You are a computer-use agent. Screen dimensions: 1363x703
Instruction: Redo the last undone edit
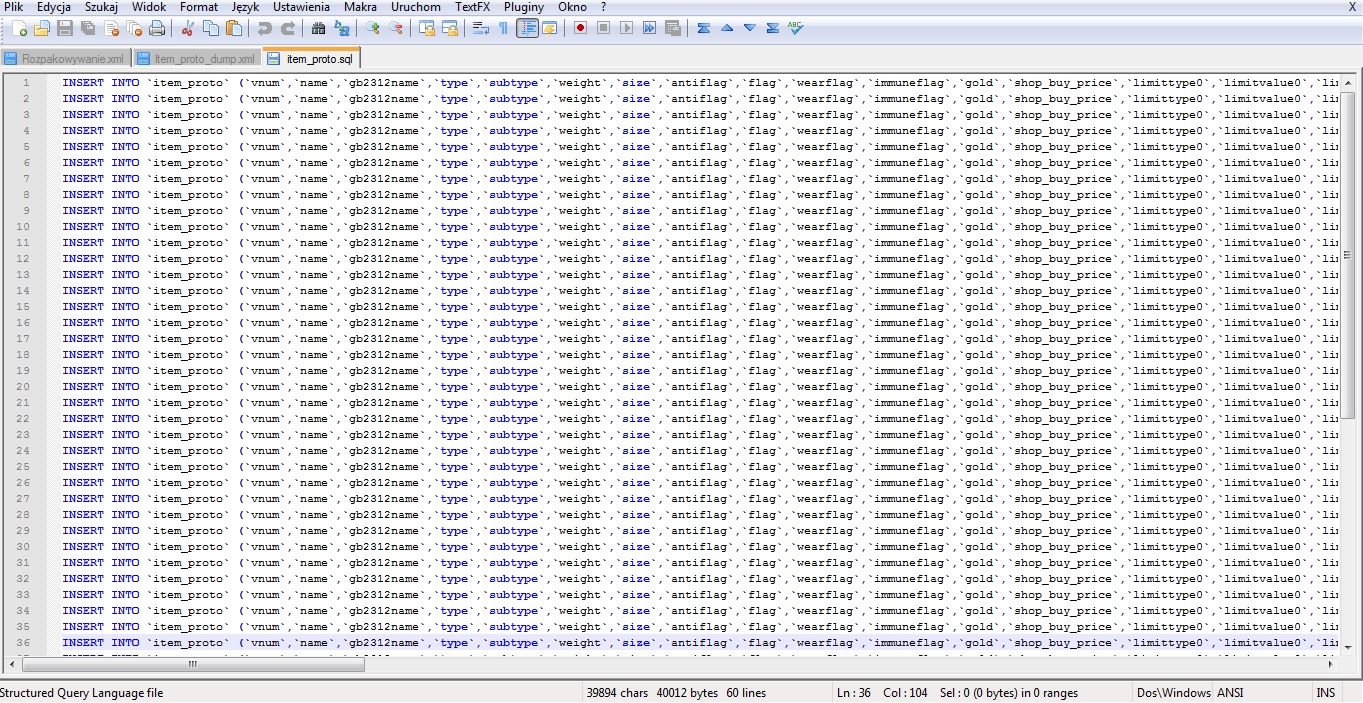pyautogui.click(x=288, y=28)
